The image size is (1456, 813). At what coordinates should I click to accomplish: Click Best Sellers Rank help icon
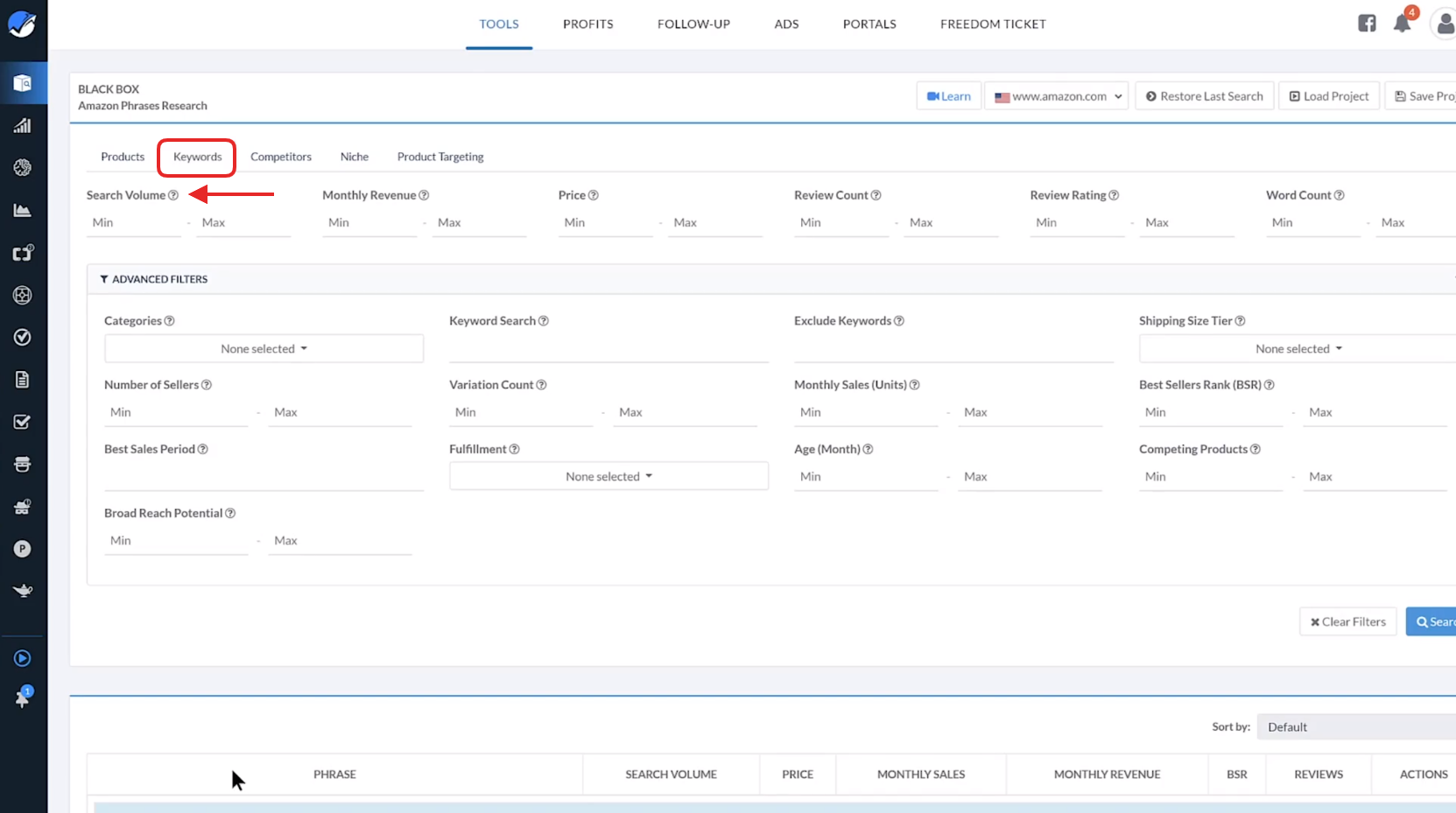[1270, 385]
